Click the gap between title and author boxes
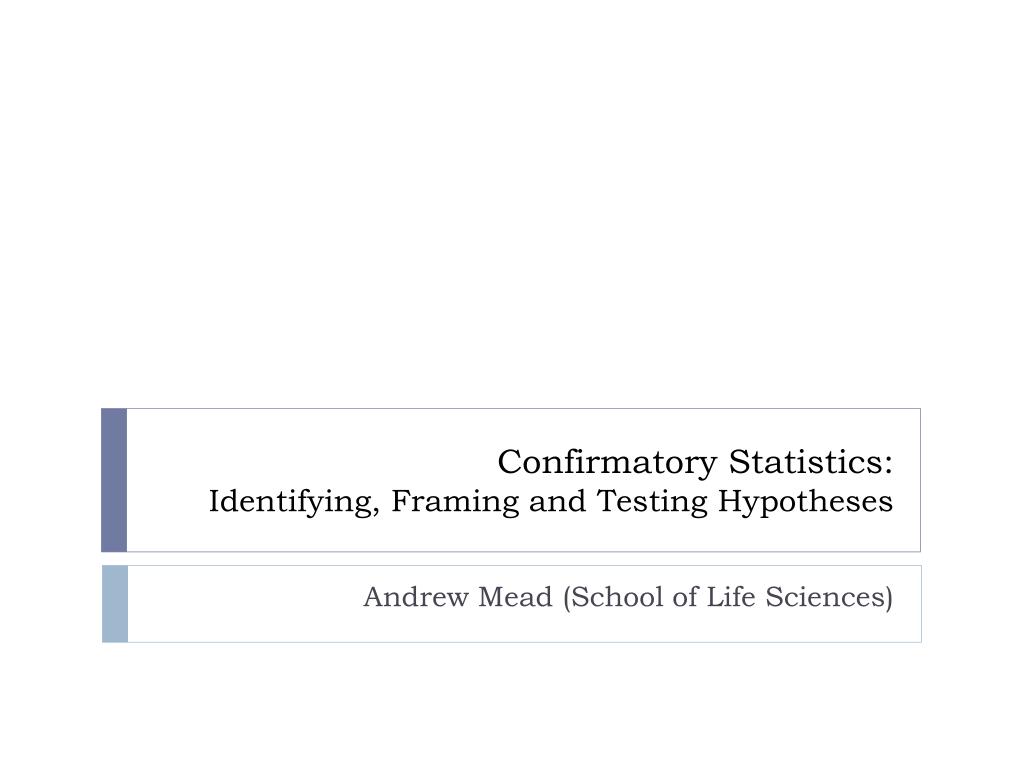 pyautogui.click(x=511, y=559)
